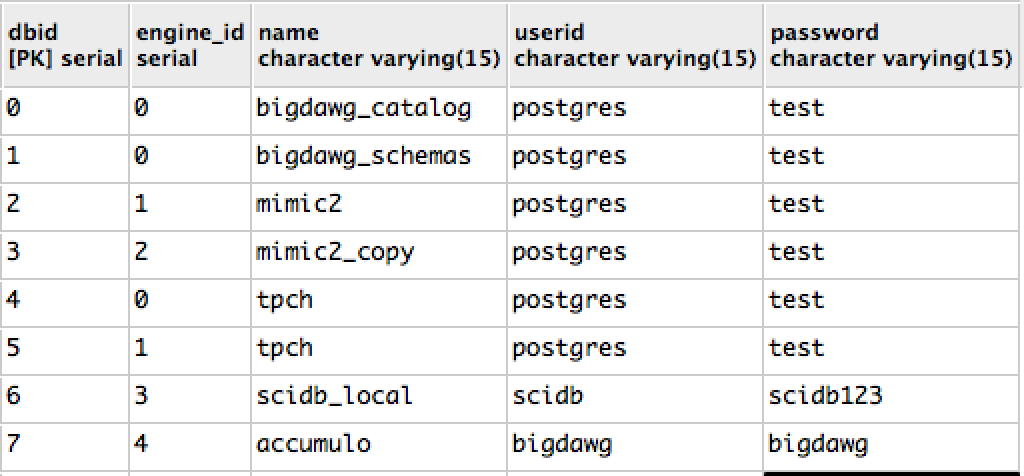Click the accumulo name cell
Screen dimensions: 1024x476
coord(313,443)
